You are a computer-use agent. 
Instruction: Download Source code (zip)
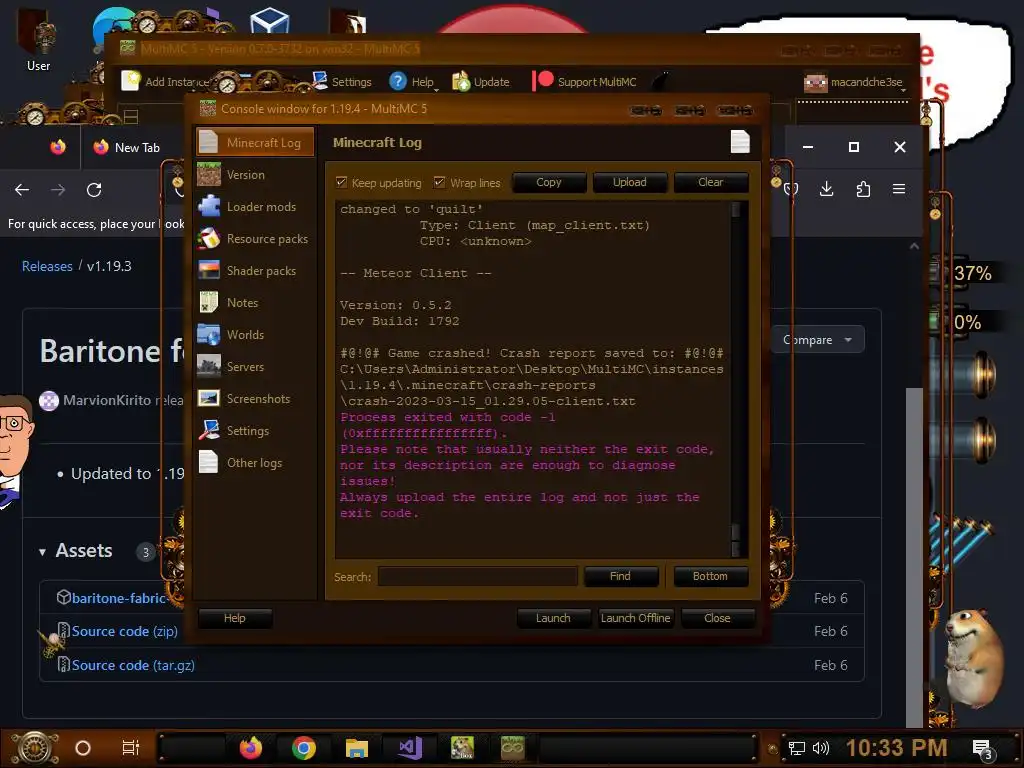(124, 631)
